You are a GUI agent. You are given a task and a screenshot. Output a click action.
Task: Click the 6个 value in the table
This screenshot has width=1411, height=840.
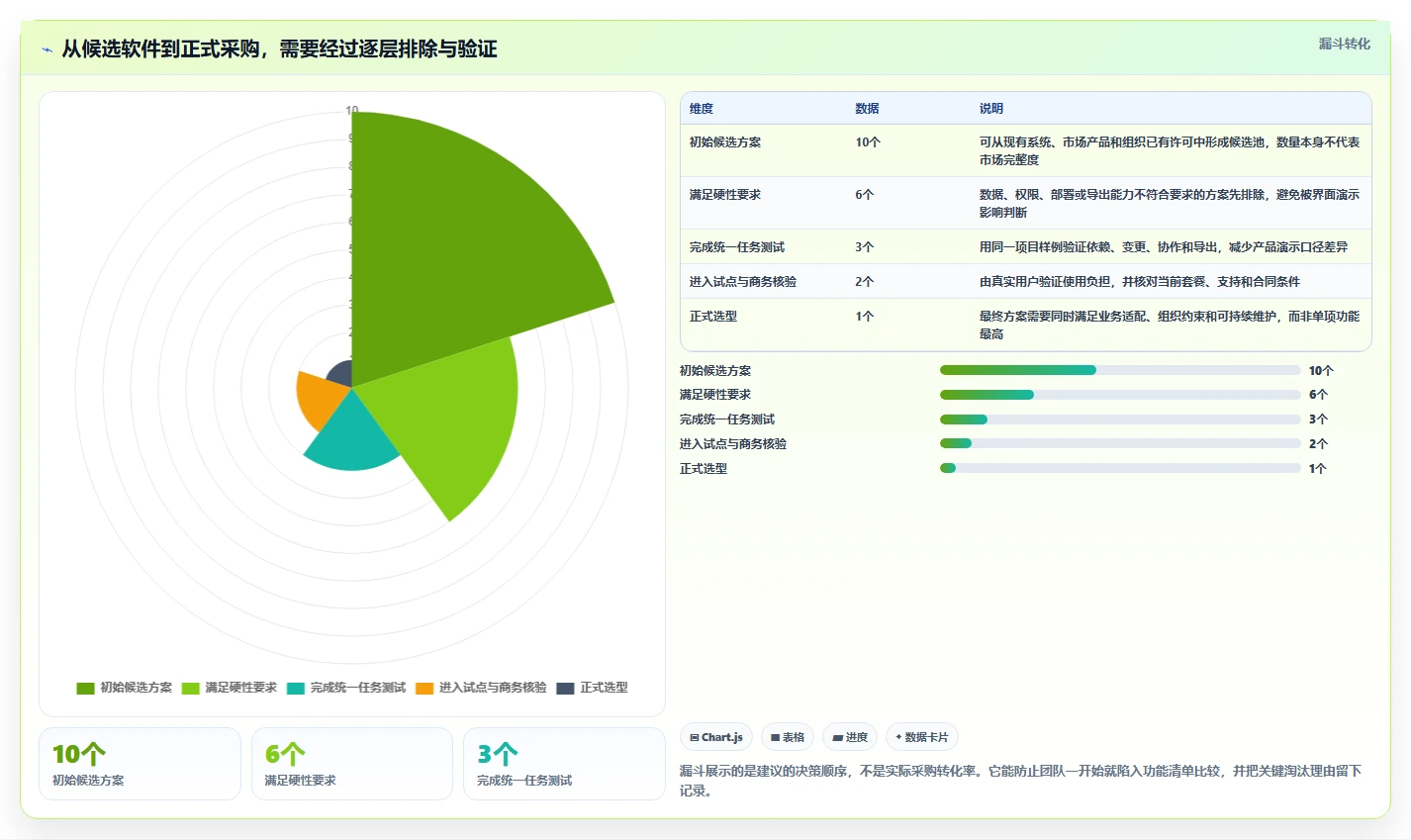(x=865, y=195)
